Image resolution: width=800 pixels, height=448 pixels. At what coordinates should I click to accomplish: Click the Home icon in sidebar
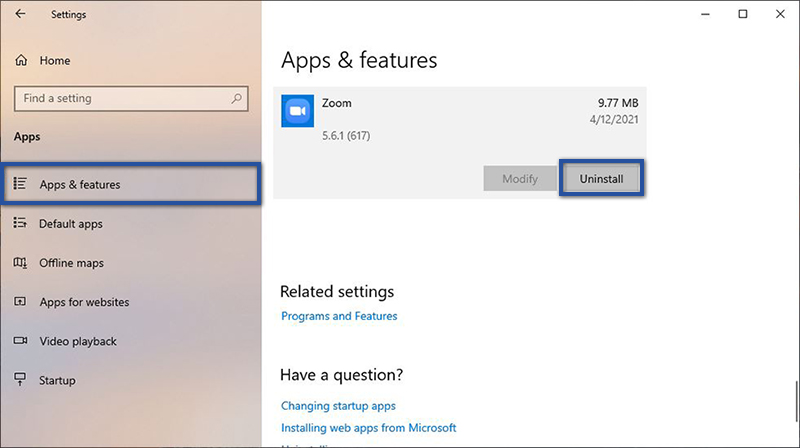[x=21, y=61]
